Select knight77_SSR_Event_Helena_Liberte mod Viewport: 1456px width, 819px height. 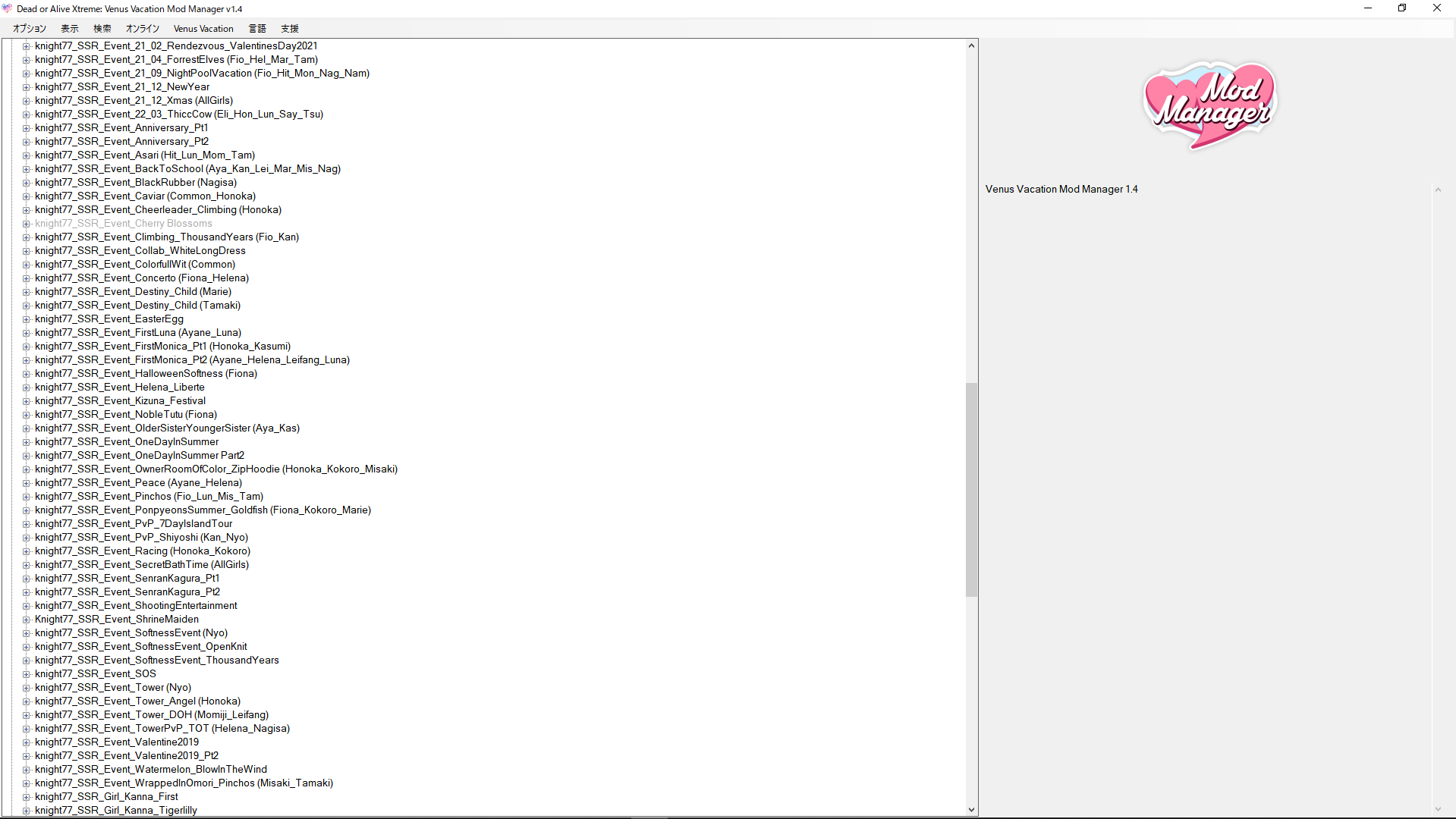(x=119, y=388)
